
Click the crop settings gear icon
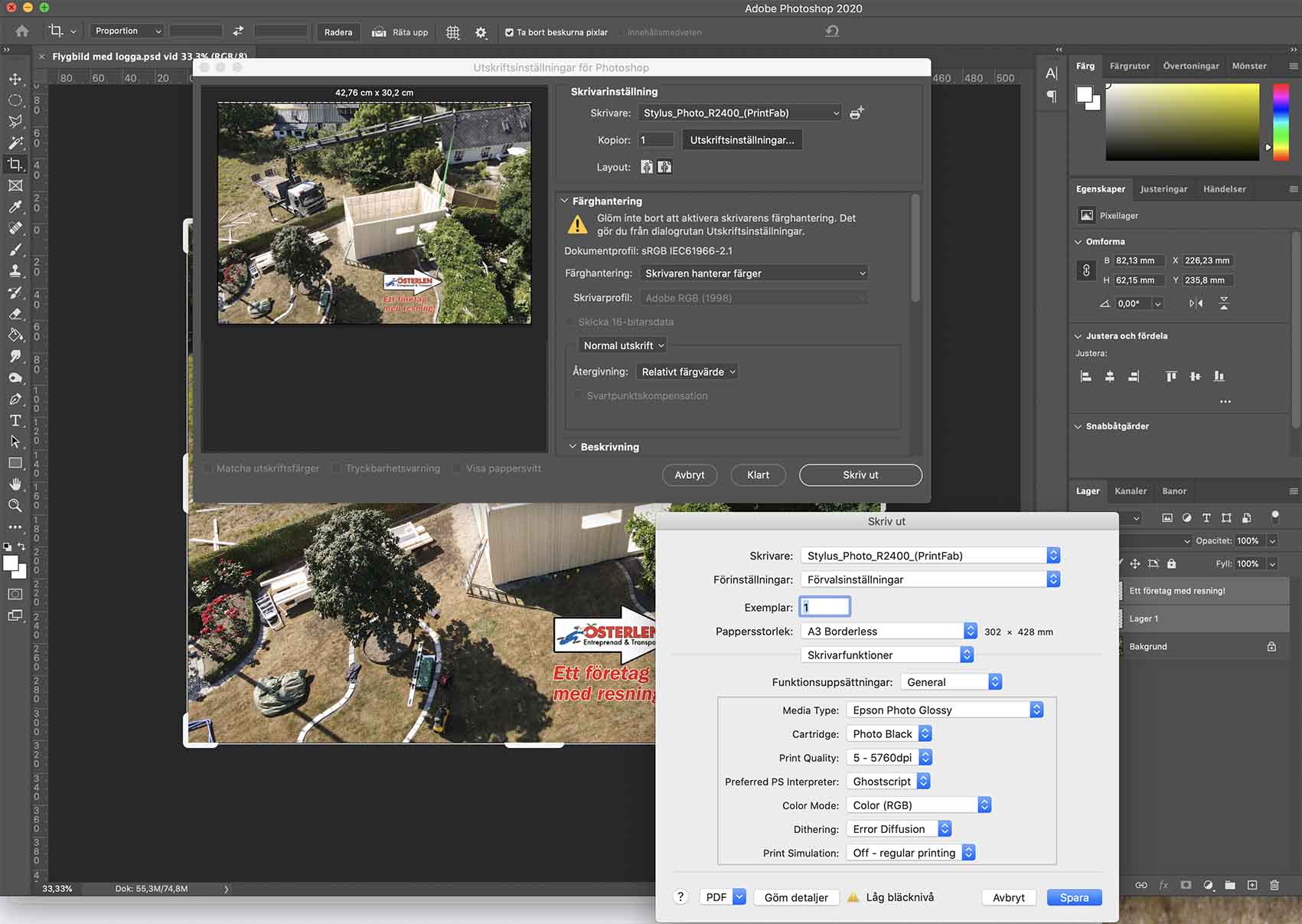(x=481, y=32)
